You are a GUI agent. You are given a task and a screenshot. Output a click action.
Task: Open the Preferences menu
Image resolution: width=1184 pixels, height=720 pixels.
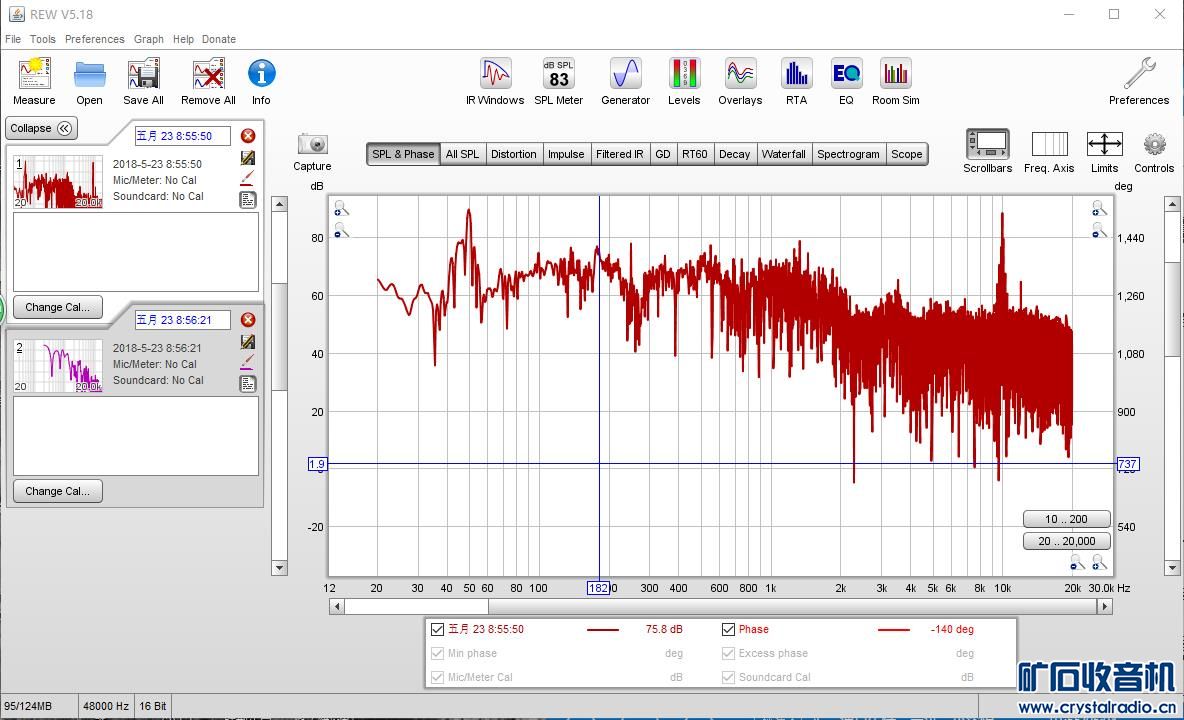pos(94,39)
